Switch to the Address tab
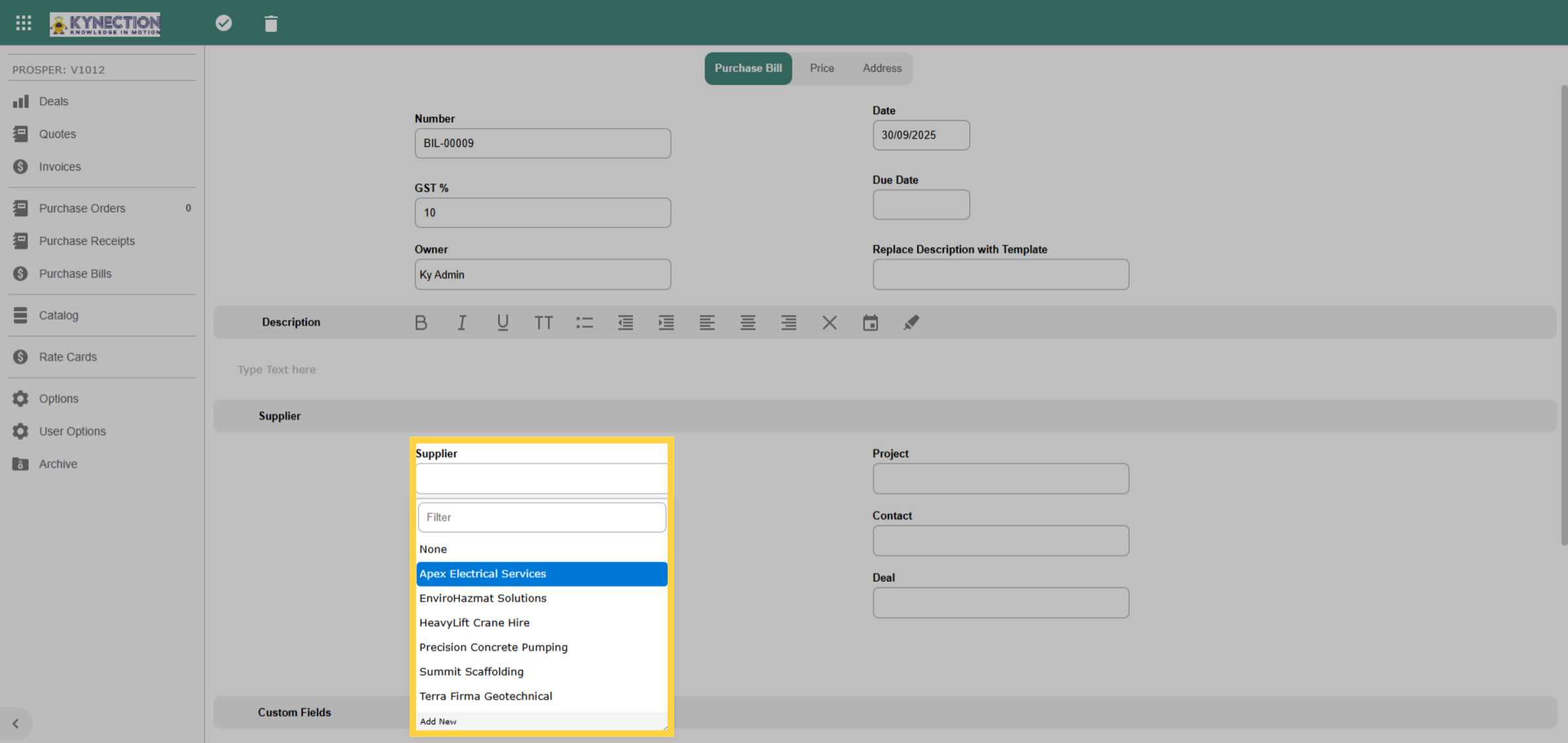Image resolution: width=1568 pixels, height=743 pixels. tap(882, 69)
